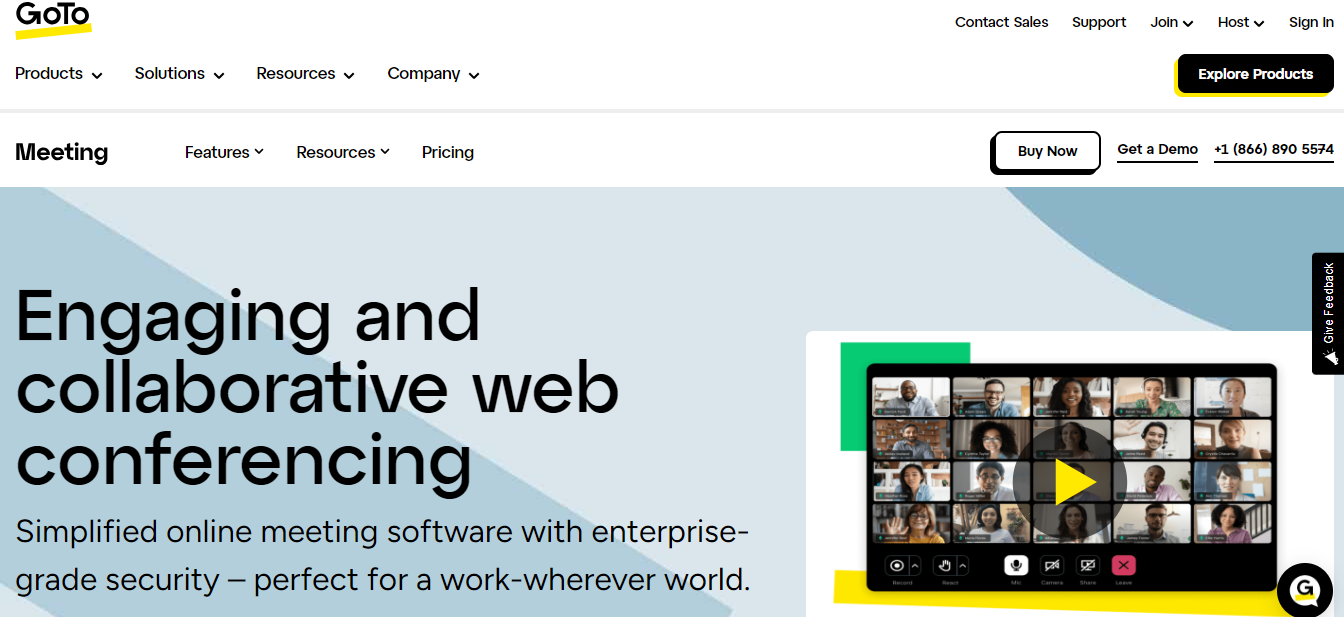The height and width of the screenshot is (617, 1344).
Task: Open the Host dropdown
Action: pos(1240,22)
